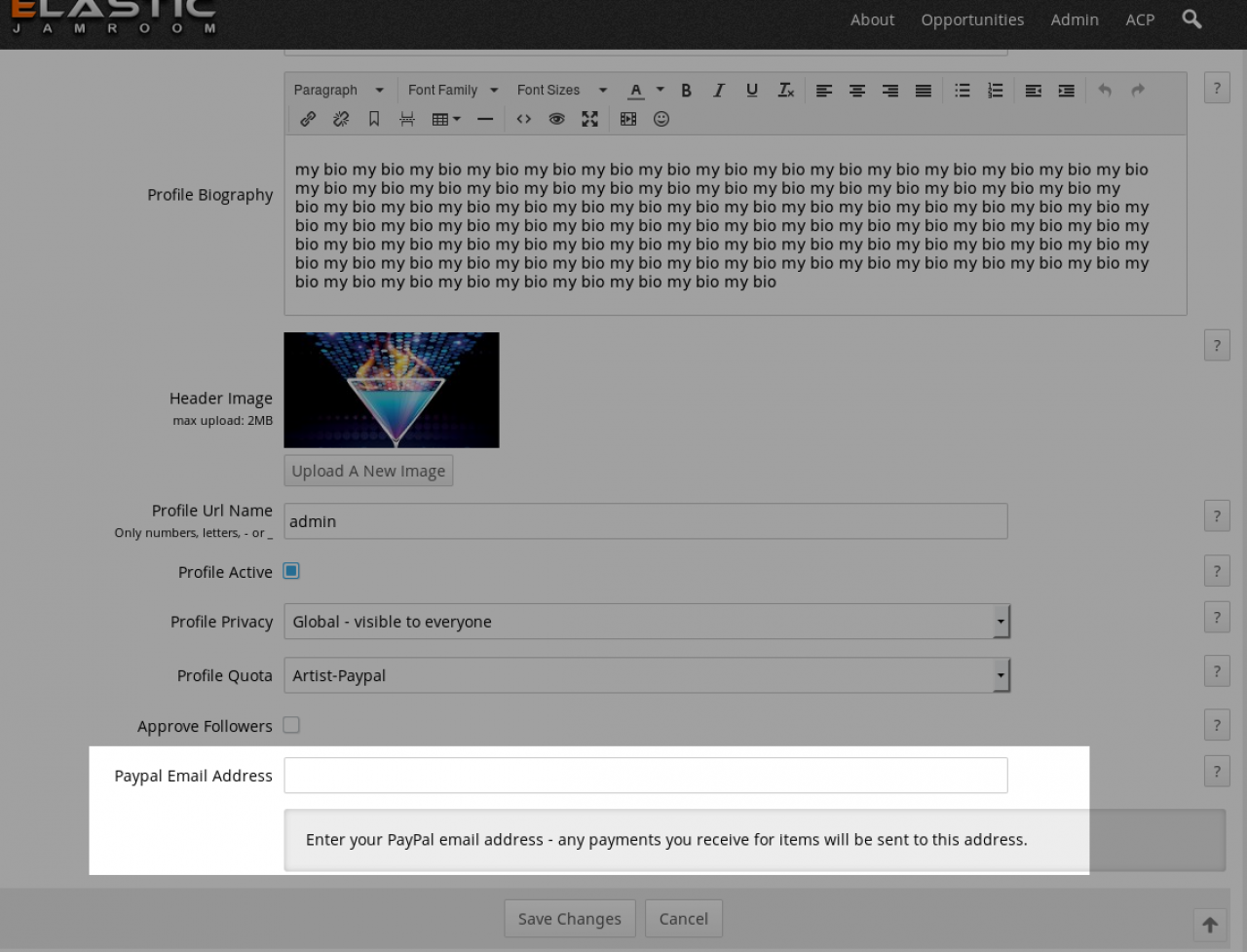1247x952 pixels.
Task: Open the Opportunities menu item
Action: [x=972, y=19]
